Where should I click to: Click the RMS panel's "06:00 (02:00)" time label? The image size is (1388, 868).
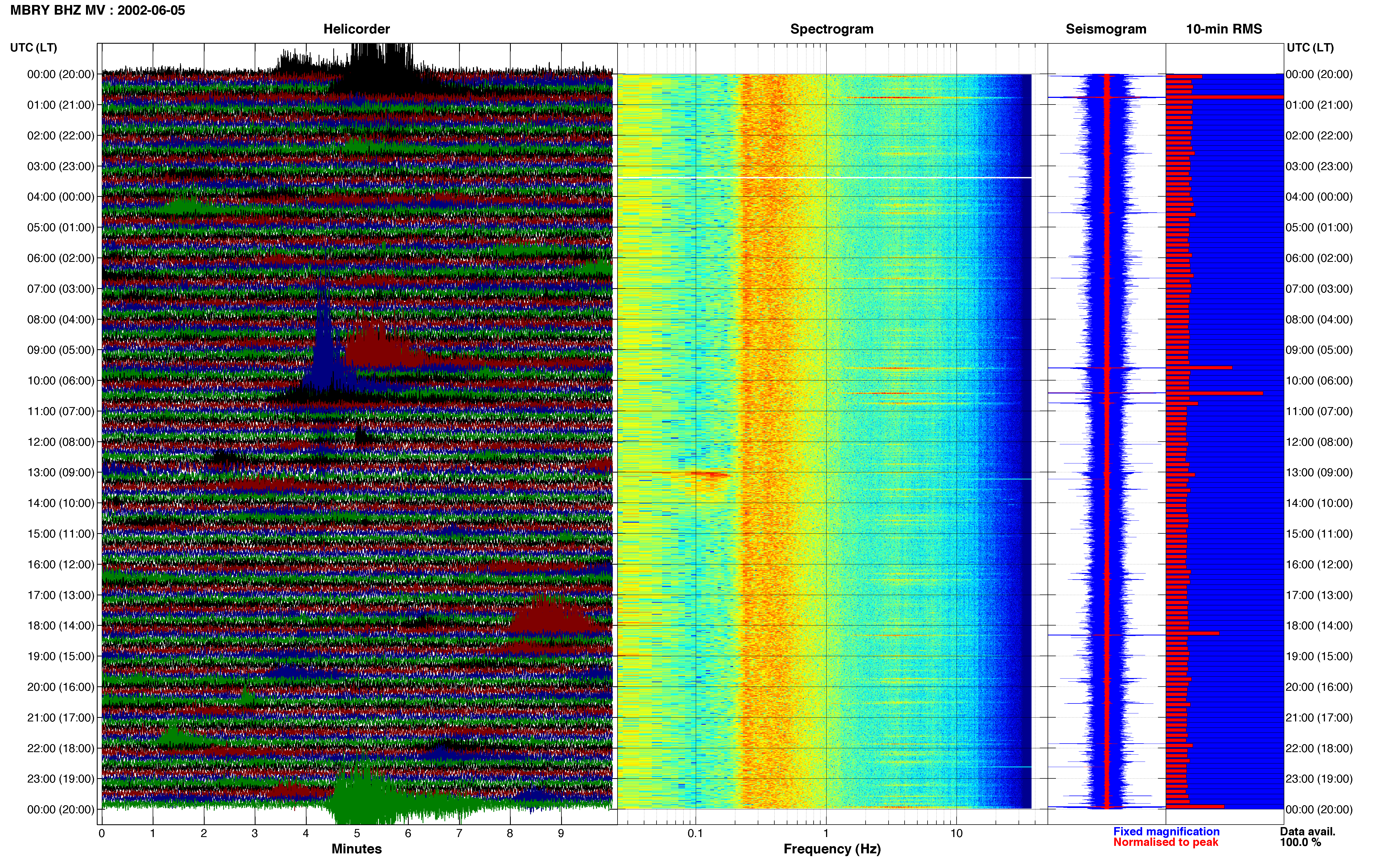pos(1319,258)
